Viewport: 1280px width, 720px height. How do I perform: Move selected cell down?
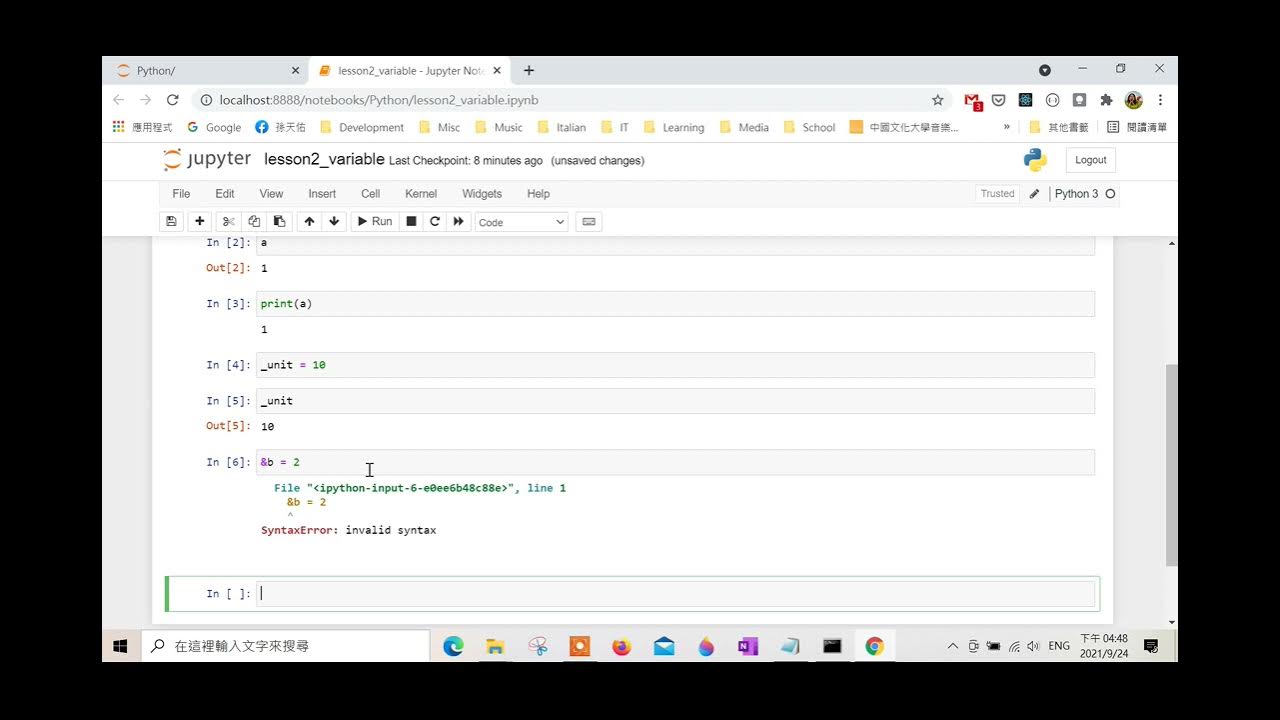pyautogui.click(x=334, y=221)
